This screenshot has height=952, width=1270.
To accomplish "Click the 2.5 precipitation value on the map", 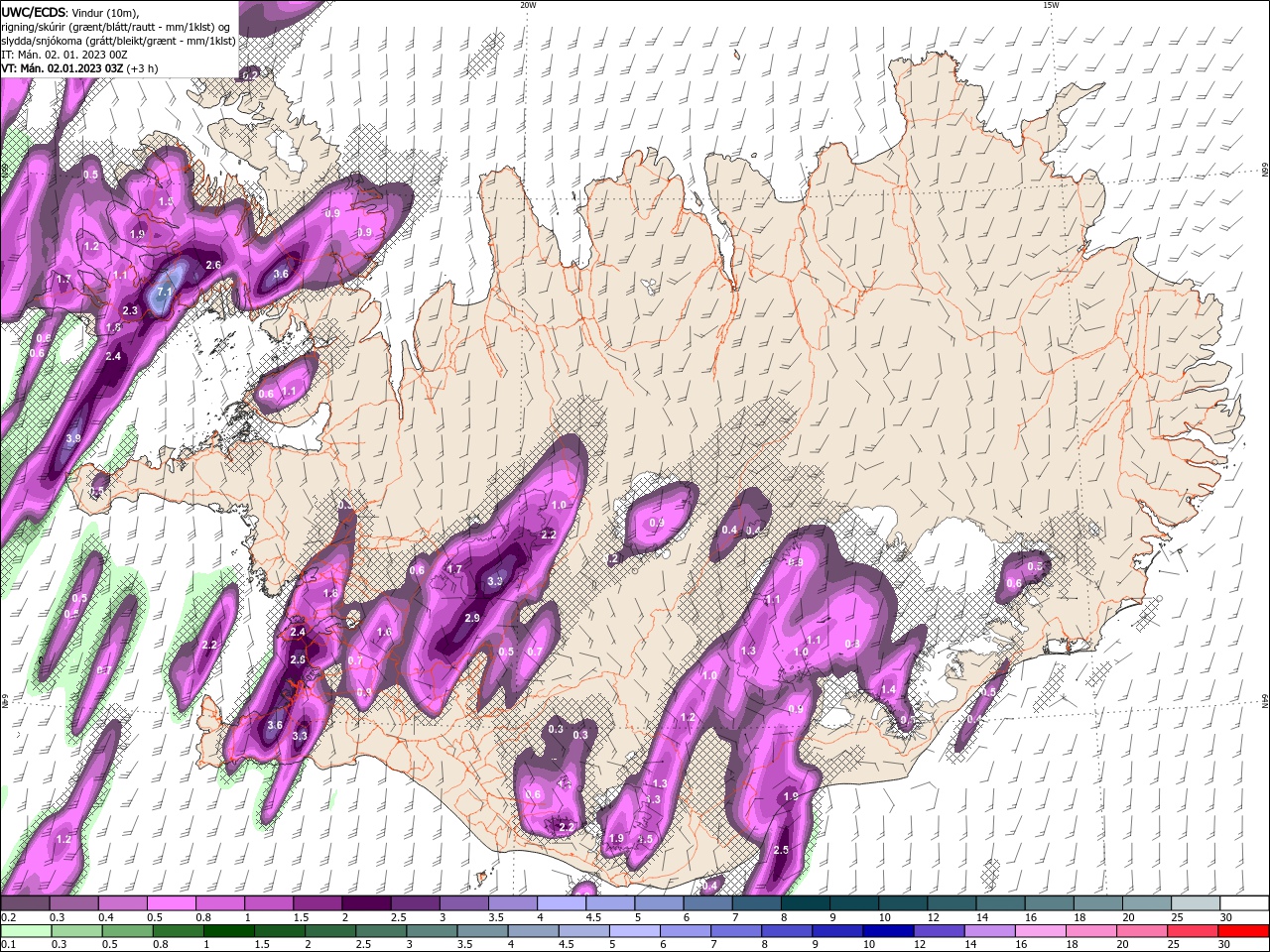I will (x=781, y=850).
